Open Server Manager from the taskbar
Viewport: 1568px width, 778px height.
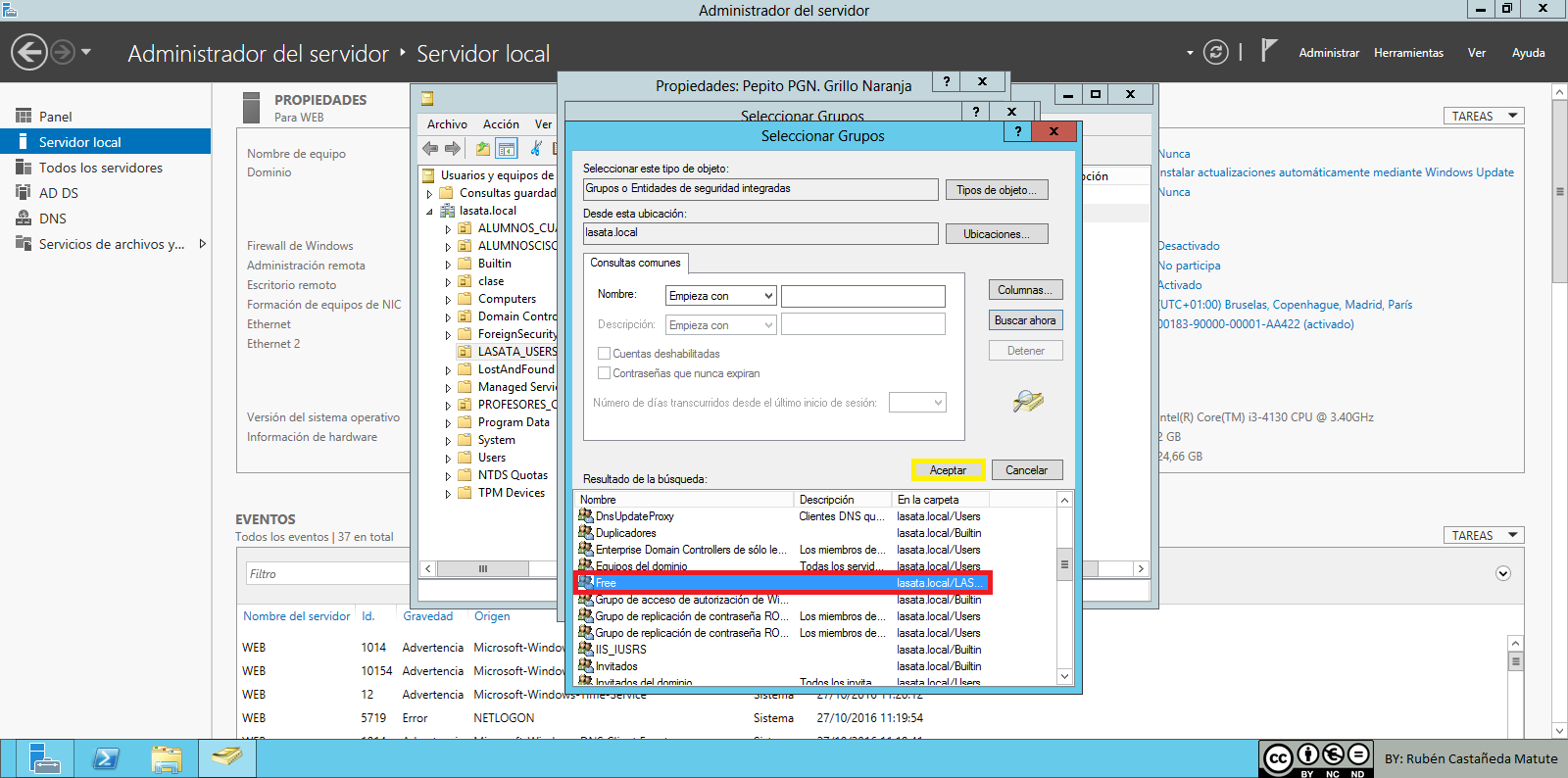tap(44, 758)
